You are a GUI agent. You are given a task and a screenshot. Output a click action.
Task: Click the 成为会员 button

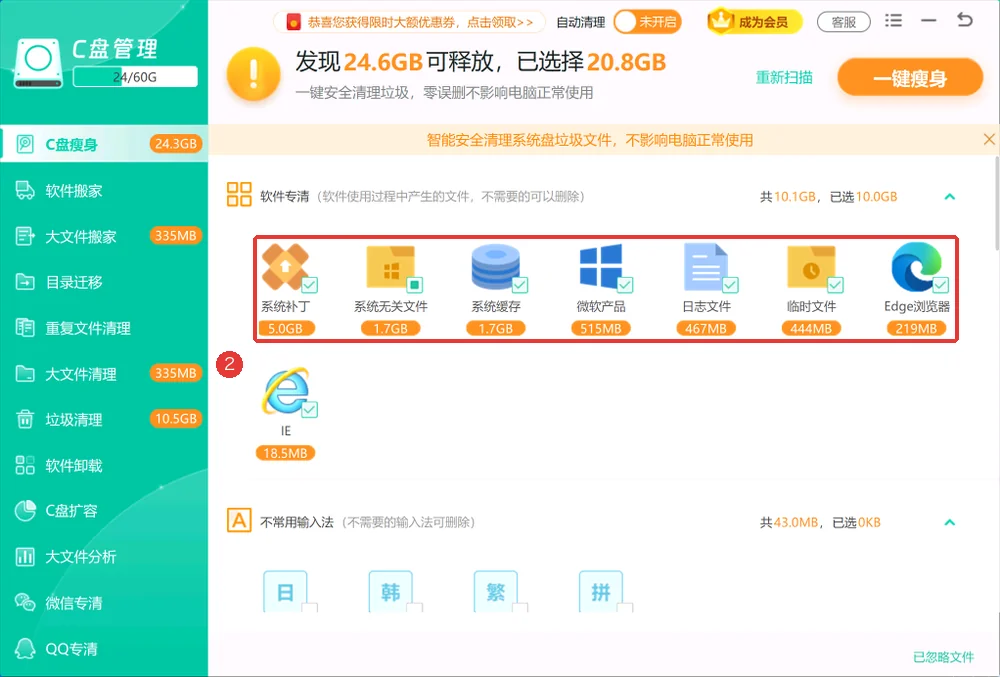coord(754,22)
